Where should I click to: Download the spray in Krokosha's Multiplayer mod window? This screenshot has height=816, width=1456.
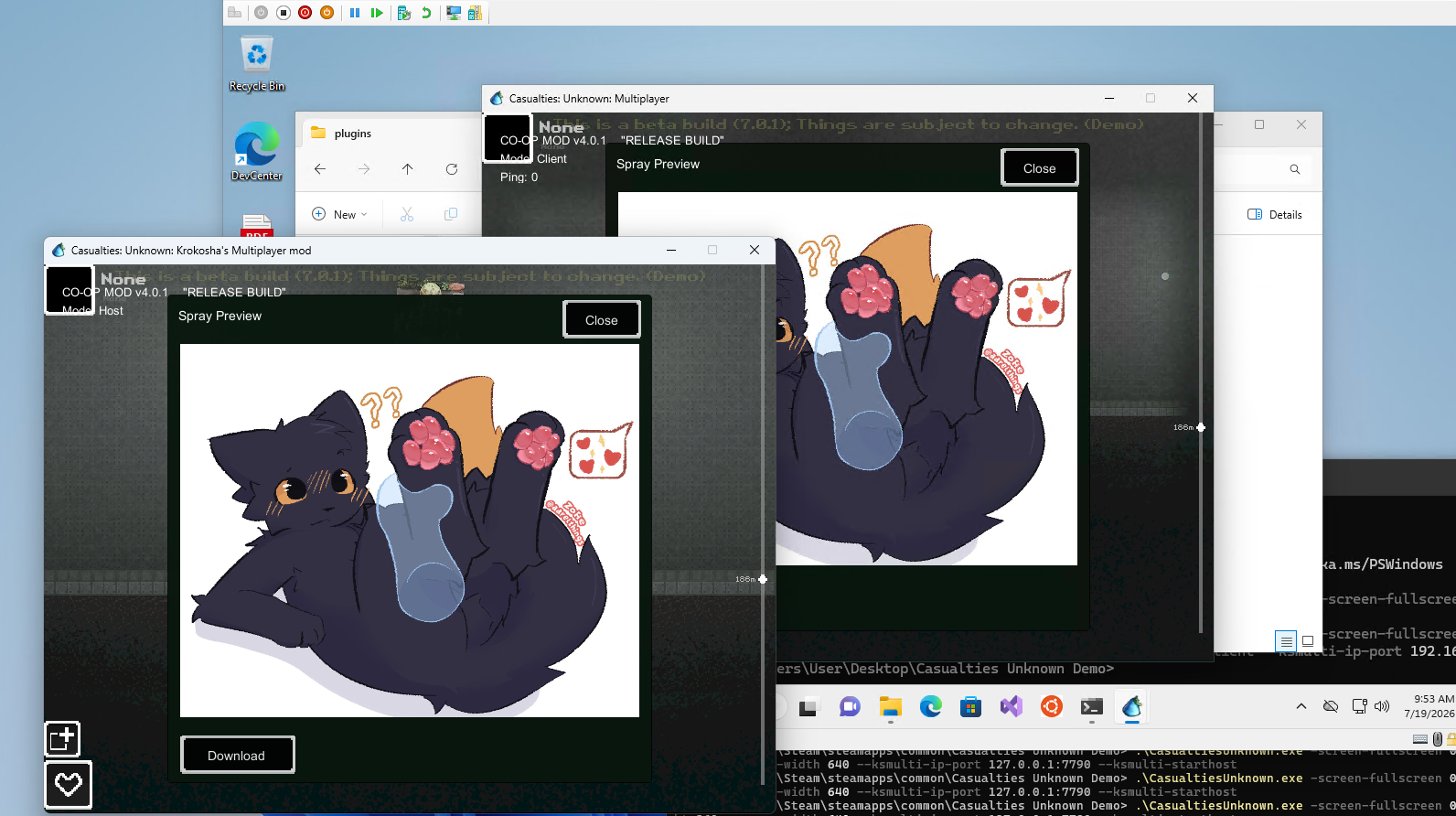[238, 755]
